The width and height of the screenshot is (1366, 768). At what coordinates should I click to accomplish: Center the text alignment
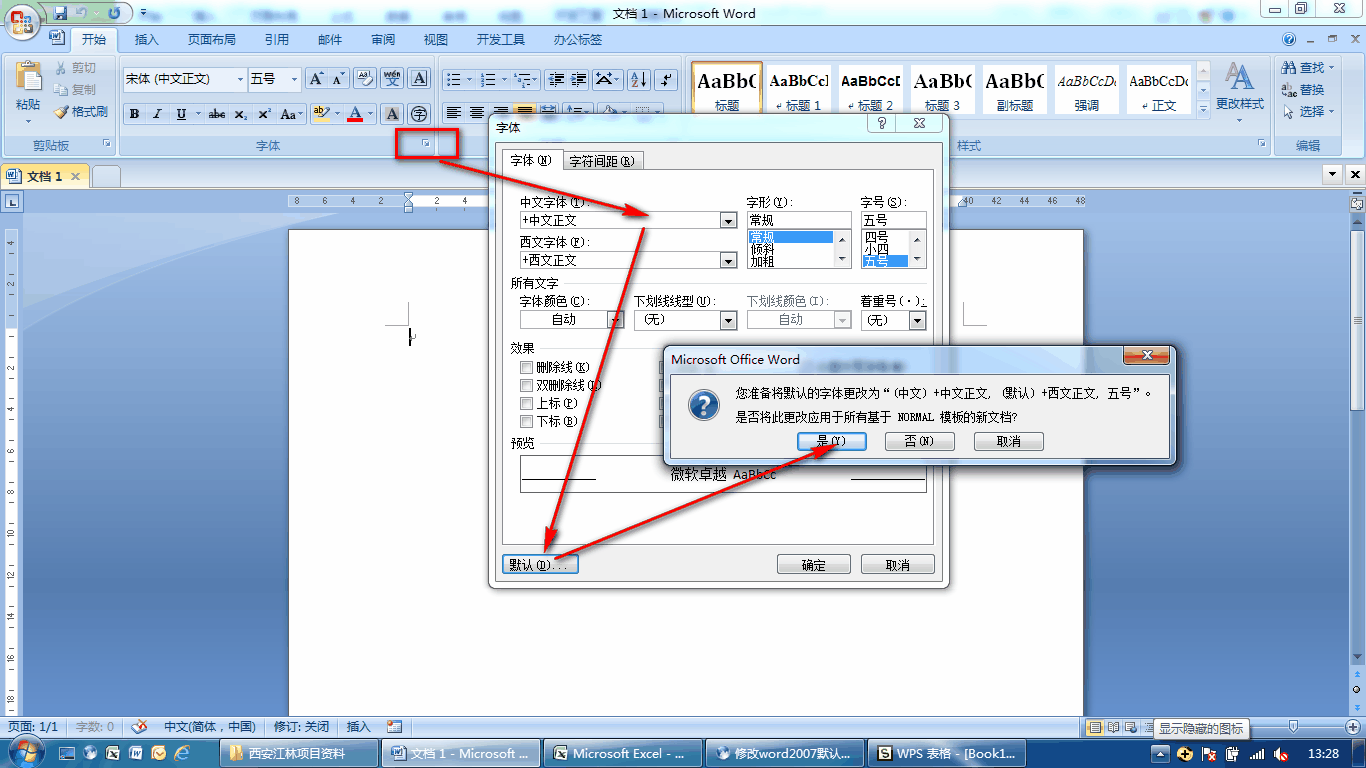(x=477, y=113)
